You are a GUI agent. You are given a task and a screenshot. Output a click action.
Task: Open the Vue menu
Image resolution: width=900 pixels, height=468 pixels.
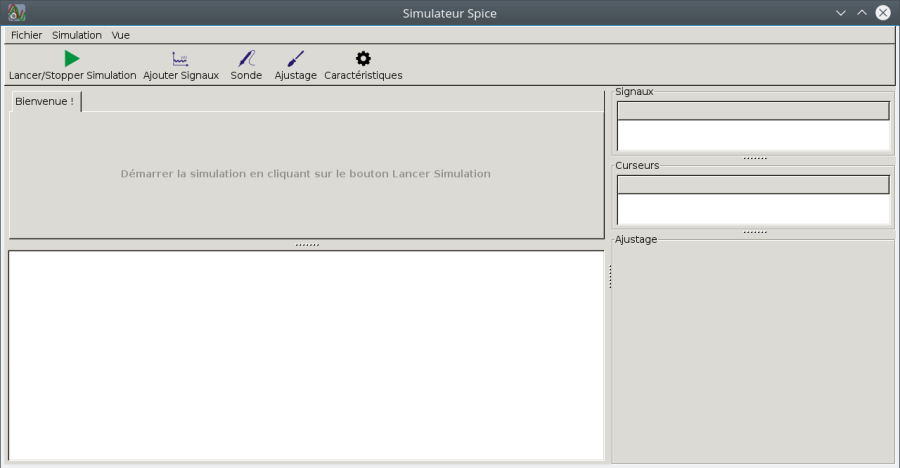tap(121, 35)
